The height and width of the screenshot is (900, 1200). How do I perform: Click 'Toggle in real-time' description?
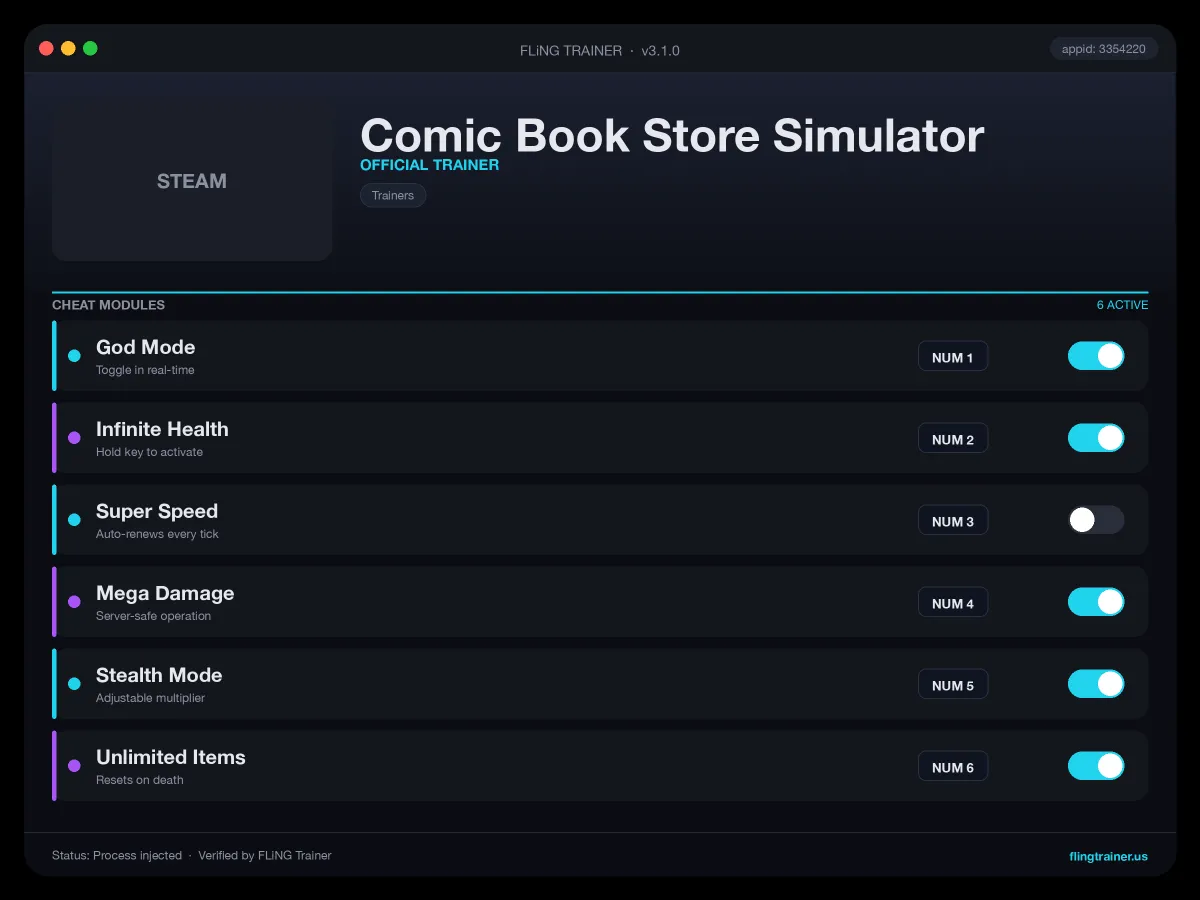pos(145,370)
